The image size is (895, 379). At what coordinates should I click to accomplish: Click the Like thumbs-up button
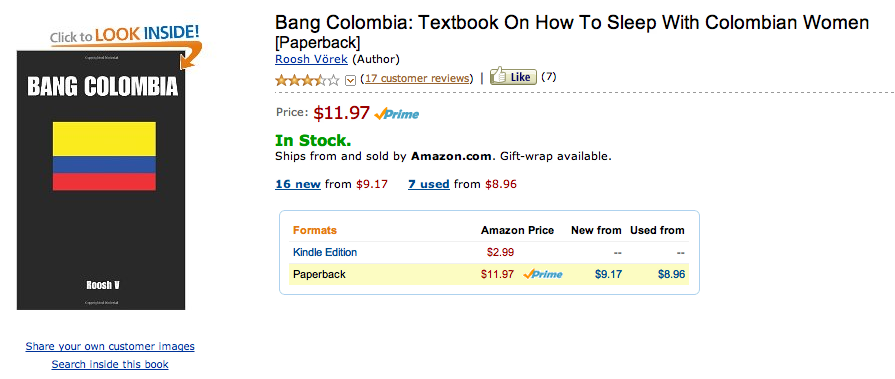(x=513, y=76)
